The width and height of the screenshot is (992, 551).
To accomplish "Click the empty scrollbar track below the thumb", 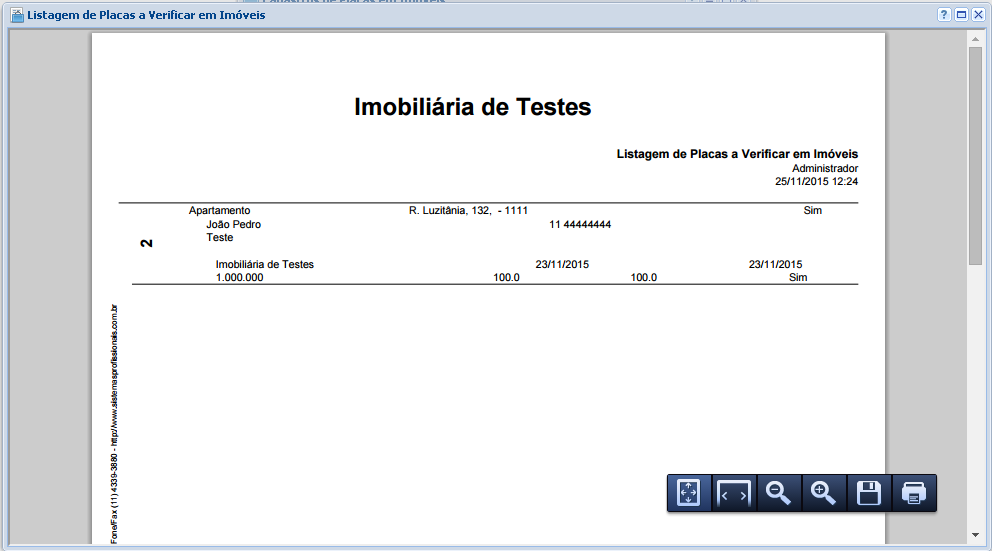I will point(975,400).
